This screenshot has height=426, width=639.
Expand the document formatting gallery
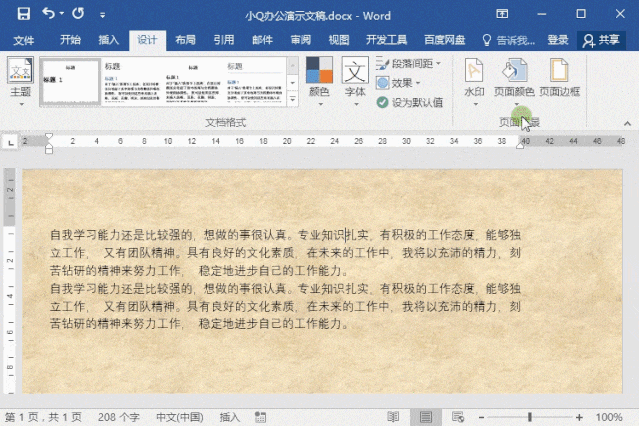tap(293, 99)
